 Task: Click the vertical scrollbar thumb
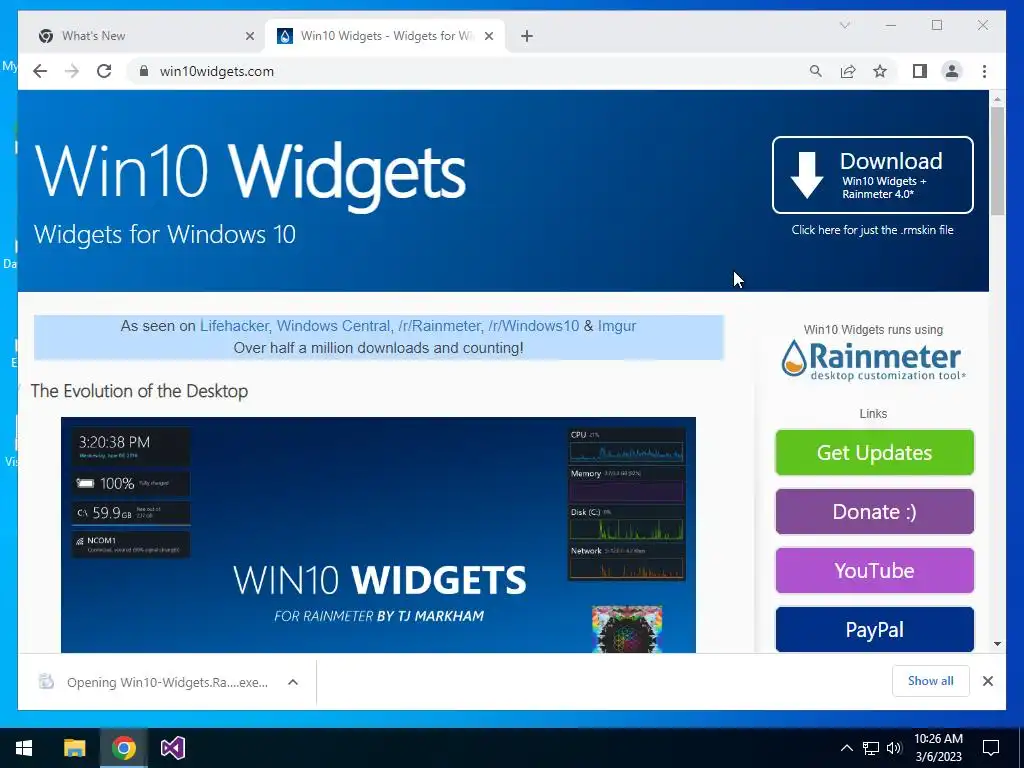point(997,161)
